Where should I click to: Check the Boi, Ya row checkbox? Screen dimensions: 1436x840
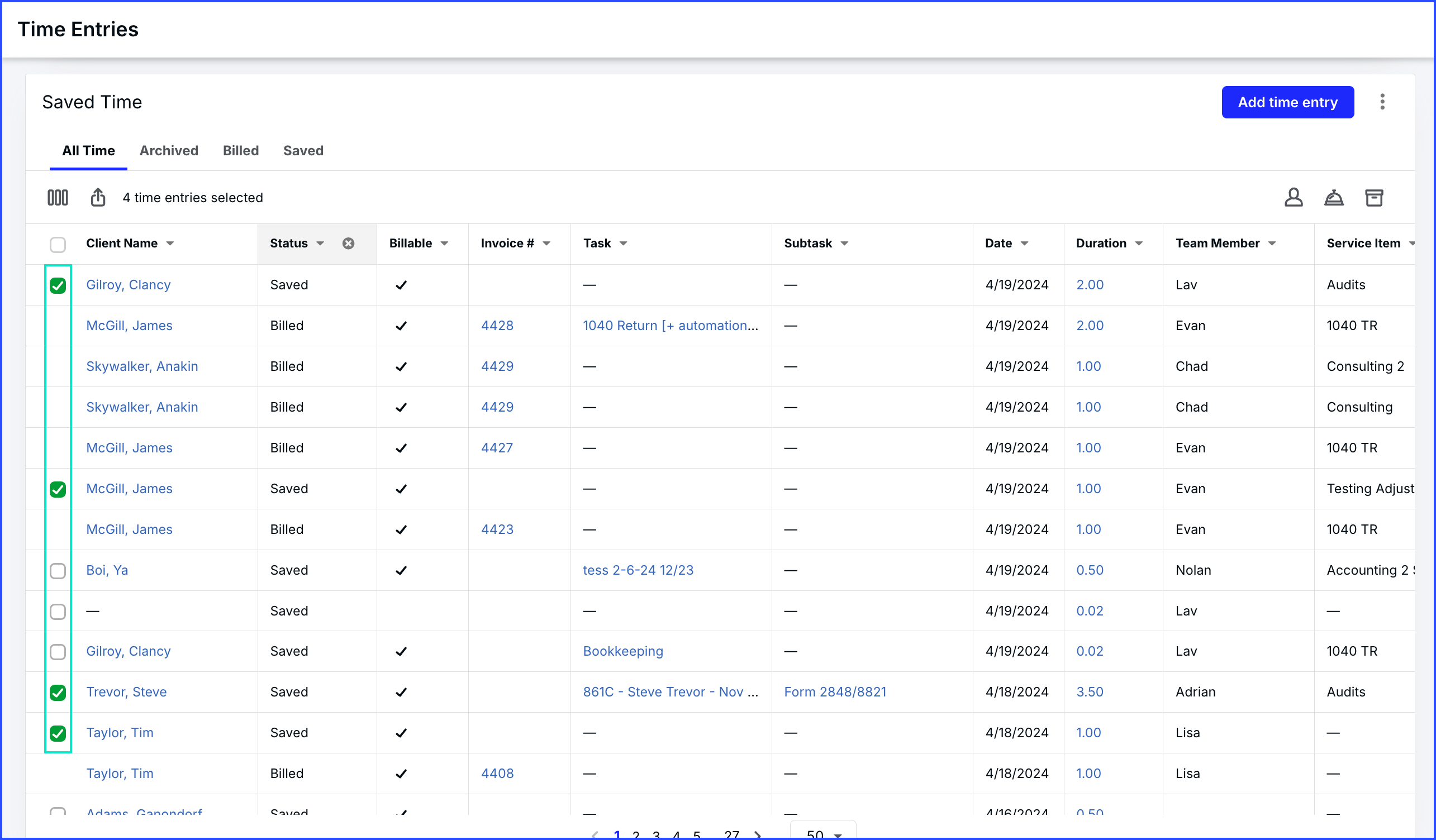(x=58, y=571)
